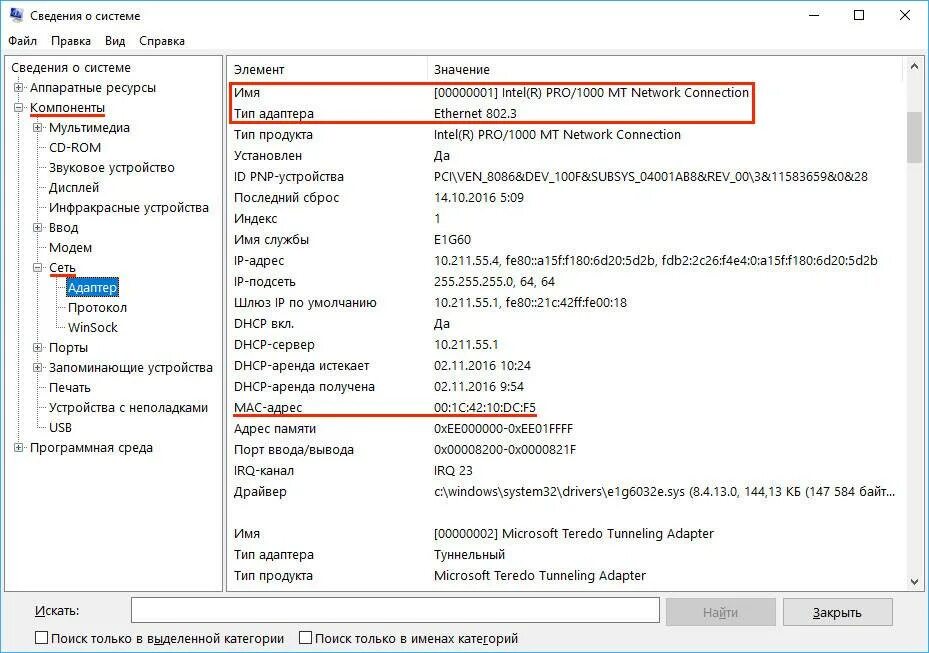Click the IP-подсеть value 255.255.255.0, 64, 64
The width and height of the screenshot is (929, 653).
(494, 282)
